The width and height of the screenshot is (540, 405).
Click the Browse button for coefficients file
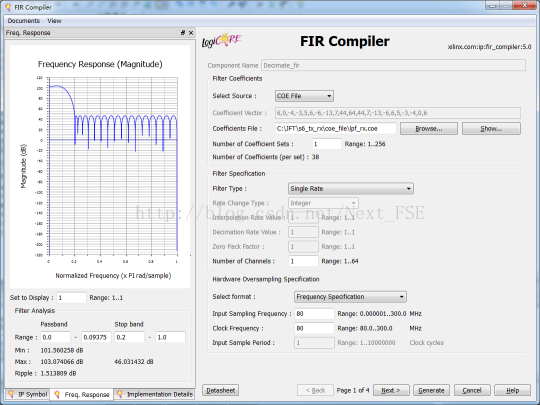point(429,128)
